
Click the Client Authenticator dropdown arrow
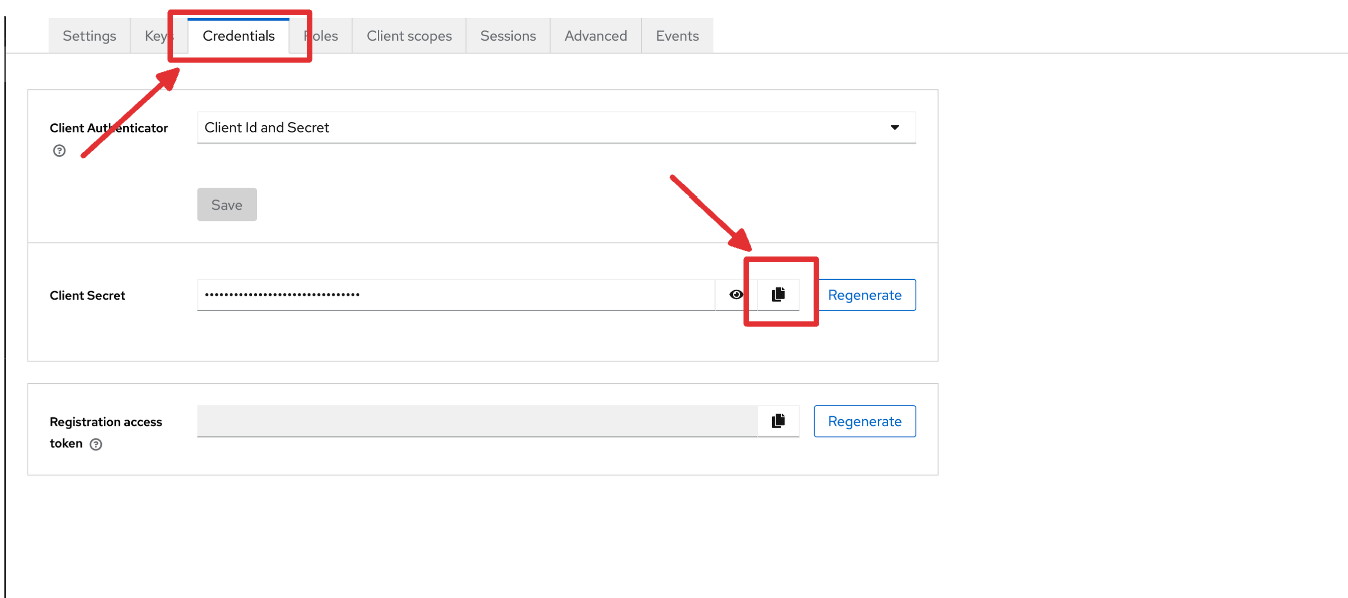[895, 128]
